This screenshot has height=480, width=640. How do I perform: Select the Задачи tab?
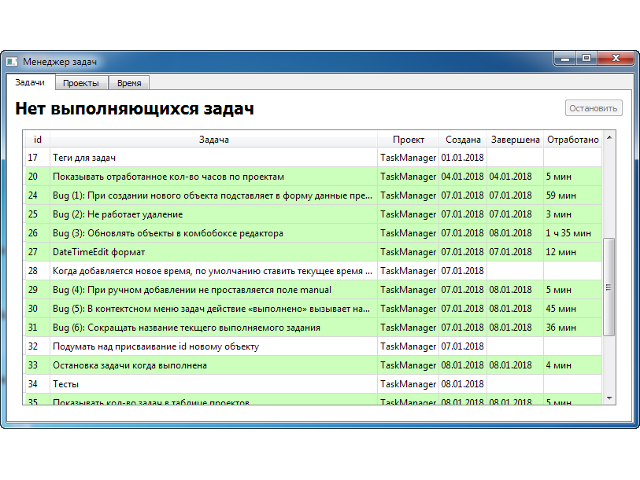(x=30, y=82)
